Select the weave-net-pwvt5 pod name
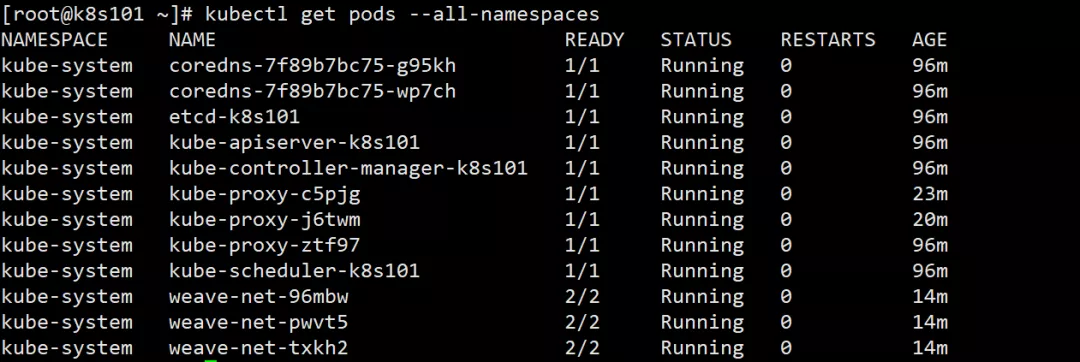The image size is (1080, 362). click(x=259, y=323)
